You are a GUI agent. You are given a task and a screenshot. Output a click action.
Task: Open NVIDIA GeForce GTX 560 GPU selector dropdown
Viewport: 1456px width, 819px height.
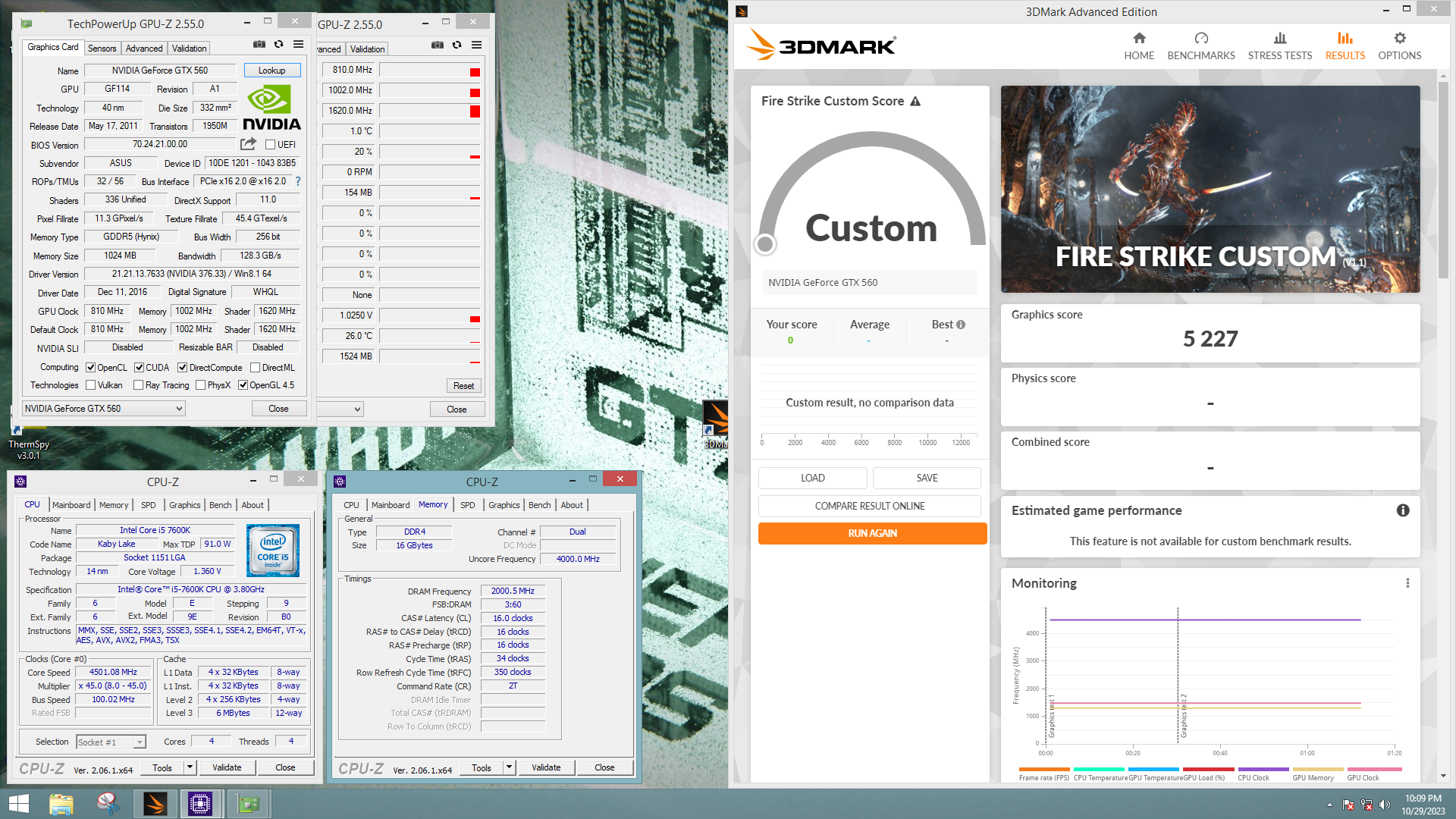pos(104,409)
